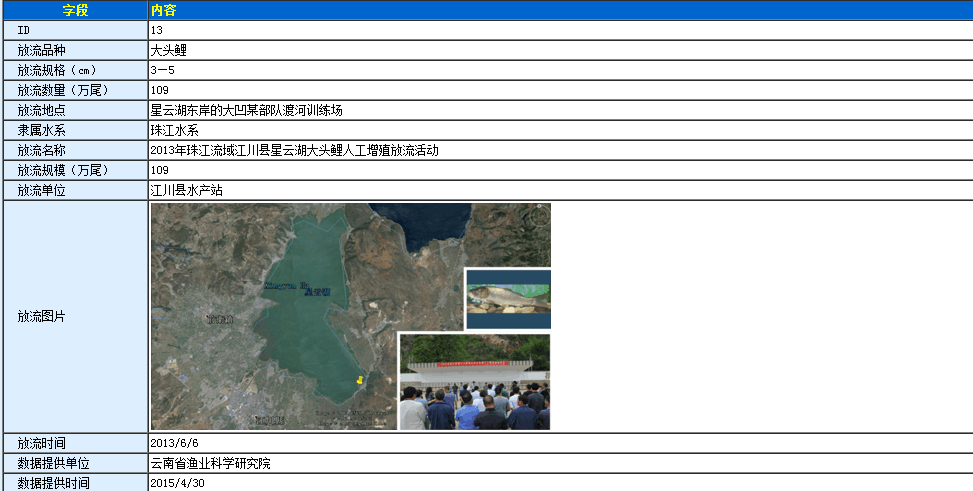973x491 pixels.
Task: Click the 3—5 size value cell
Action: click(162, 70)
